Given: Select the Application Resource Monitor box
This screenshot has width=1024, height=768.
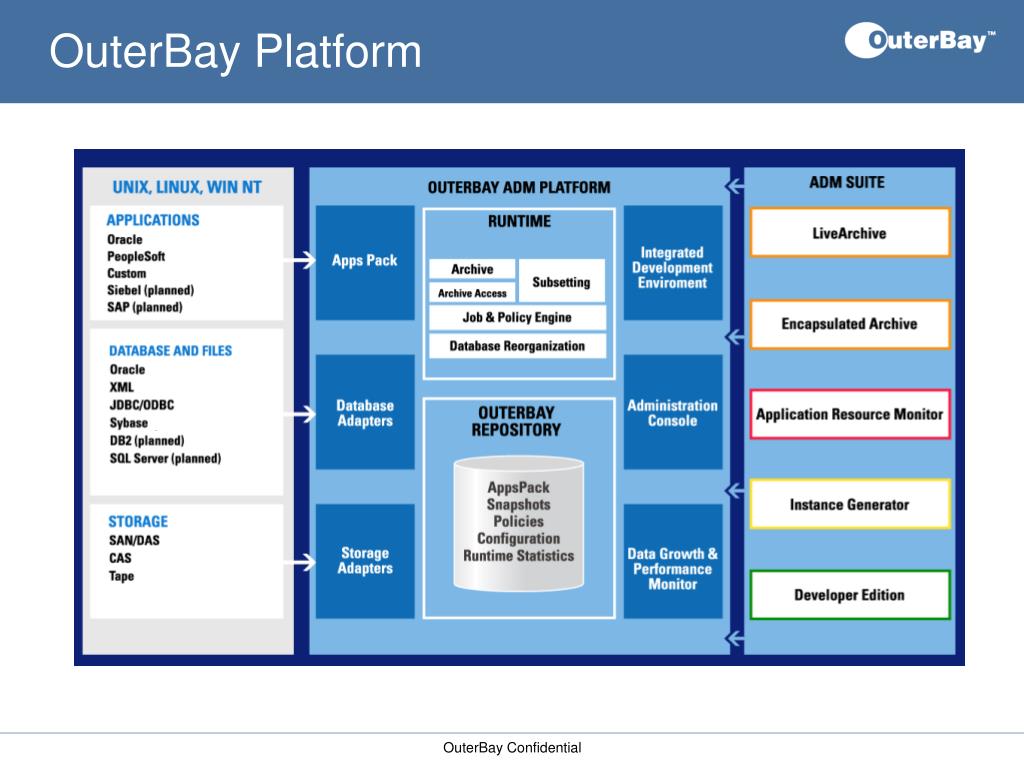Looking at the screenshot, I should pyautogui.click(x=850, y=414).
